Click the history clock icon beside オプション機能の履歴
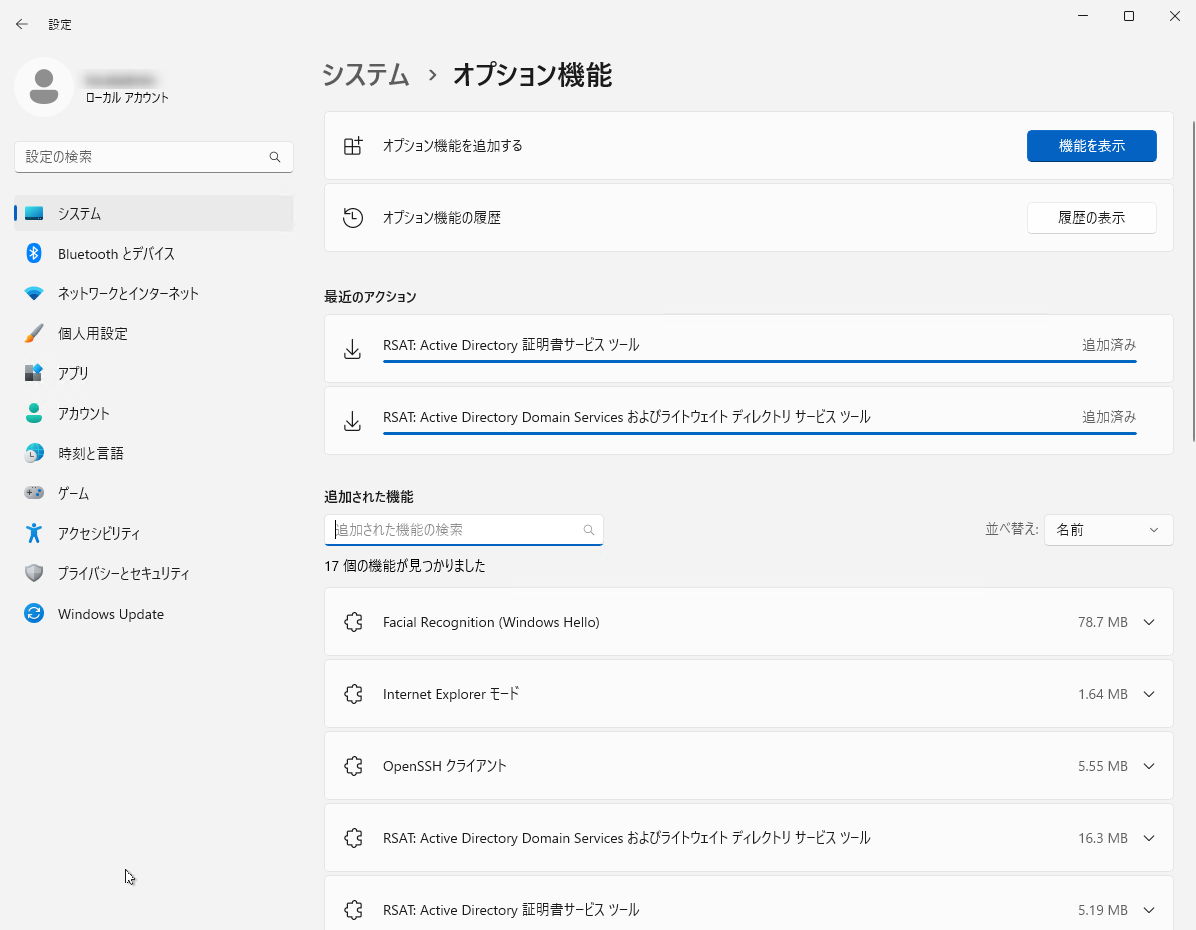 352,217
